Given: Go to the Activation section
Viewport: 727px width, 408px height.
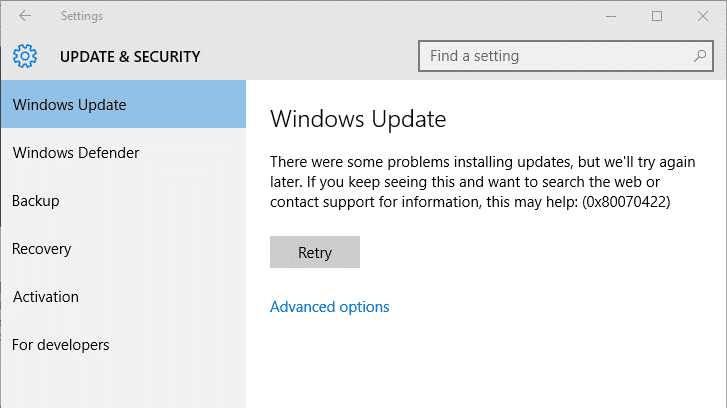Looking at the screenshot, I should coord(46,297).
